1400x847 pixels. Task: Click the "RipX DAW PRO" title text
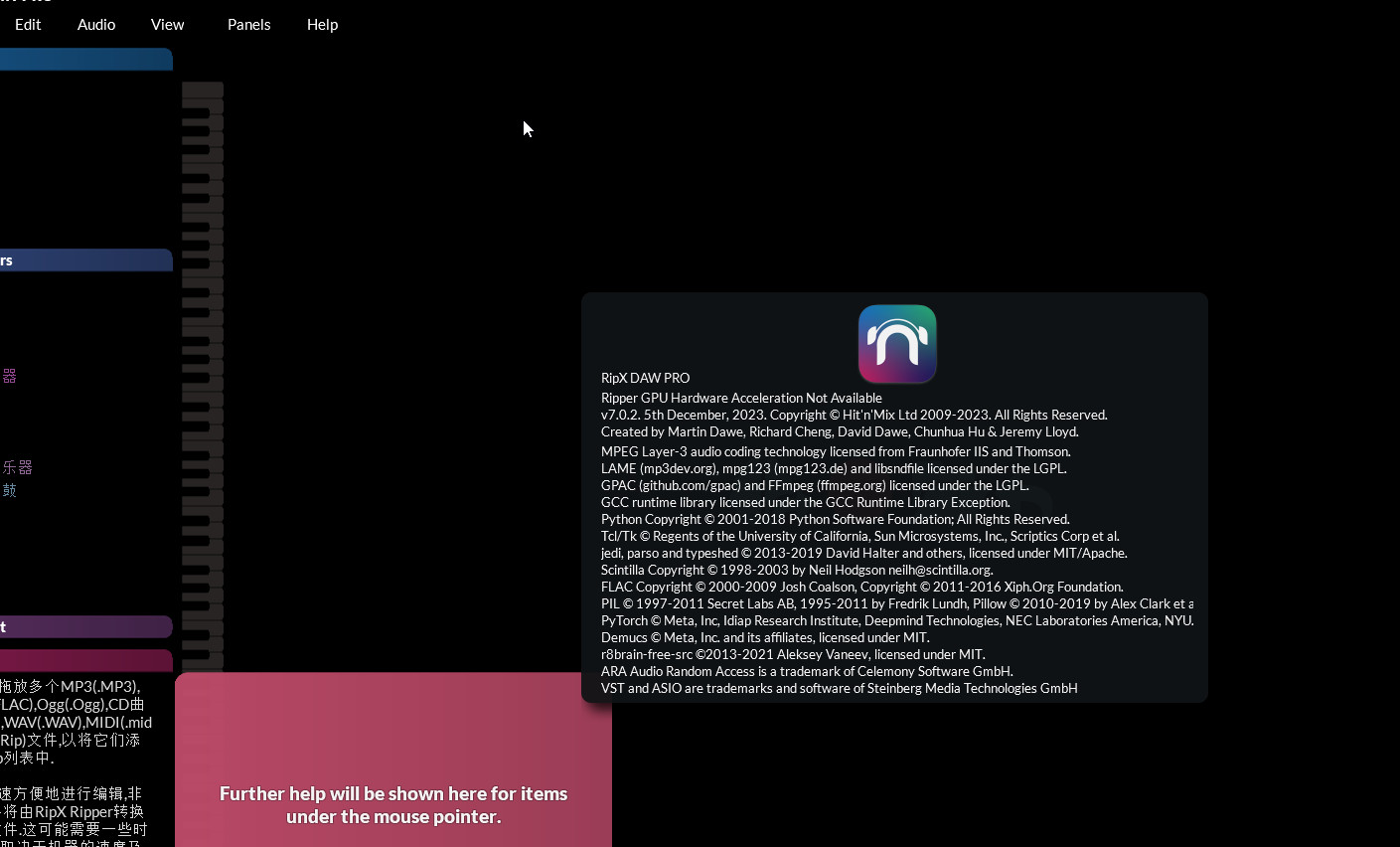[645, 378]
